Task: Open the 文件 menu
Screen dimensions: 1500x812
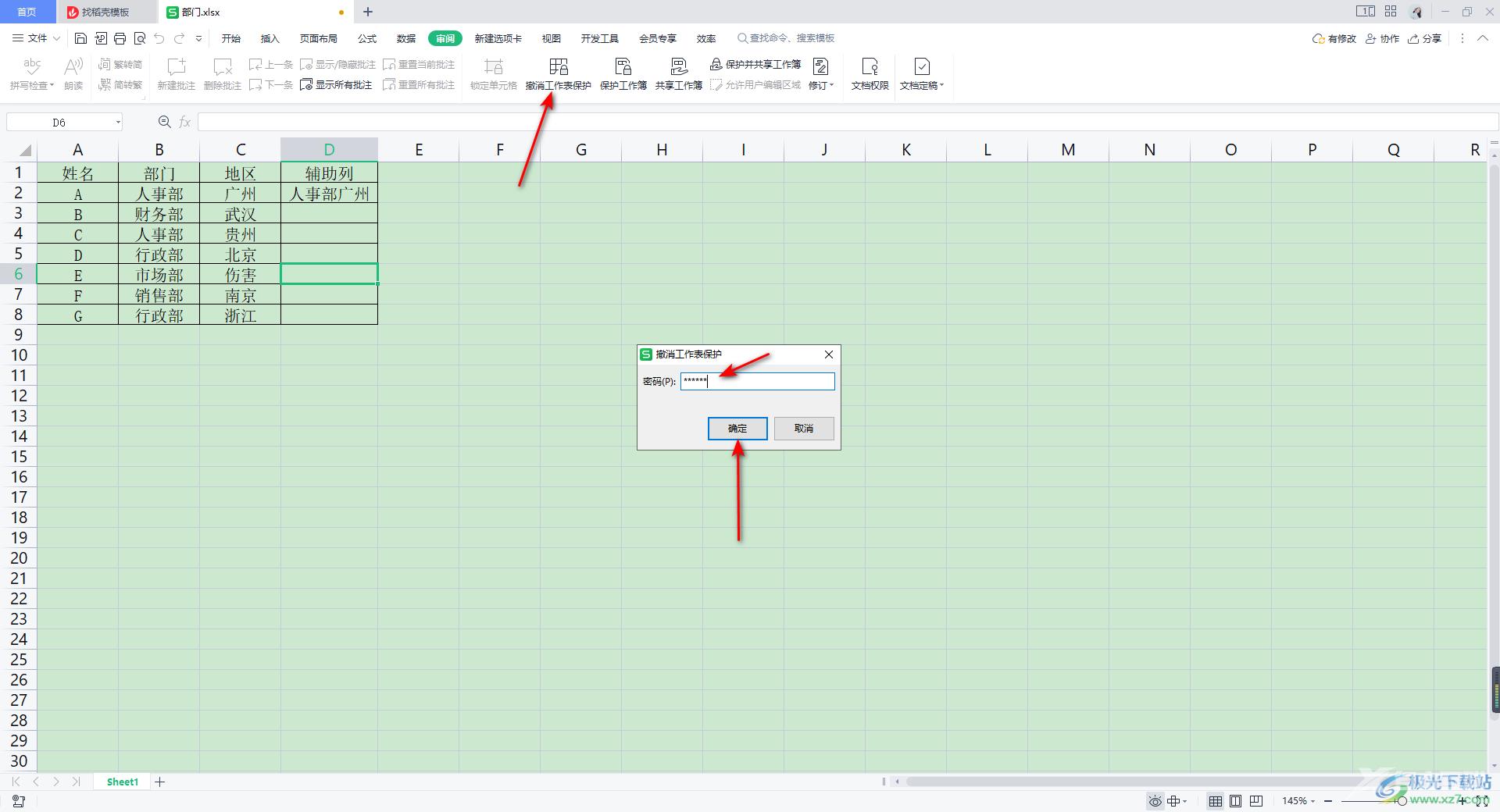Action: [36, 38]
